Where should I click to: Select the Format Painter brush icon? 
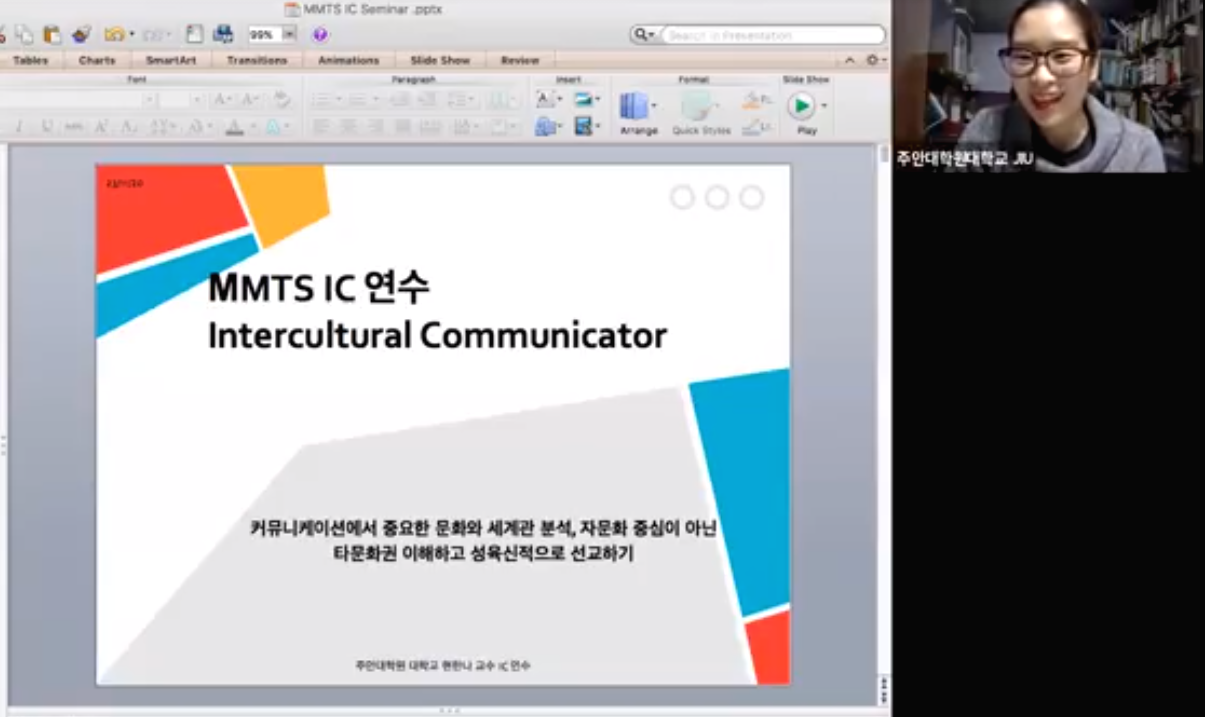(81, 34)
